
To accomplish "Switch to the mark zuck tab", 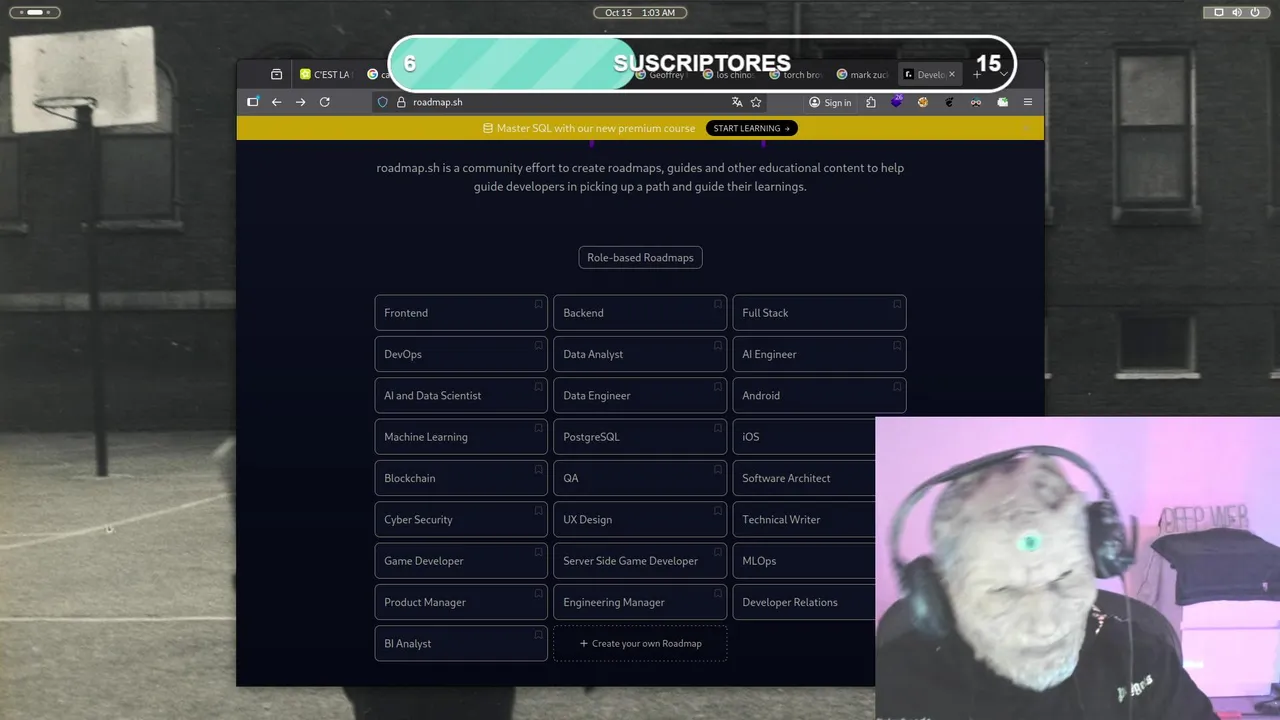I will coord(862,75).
